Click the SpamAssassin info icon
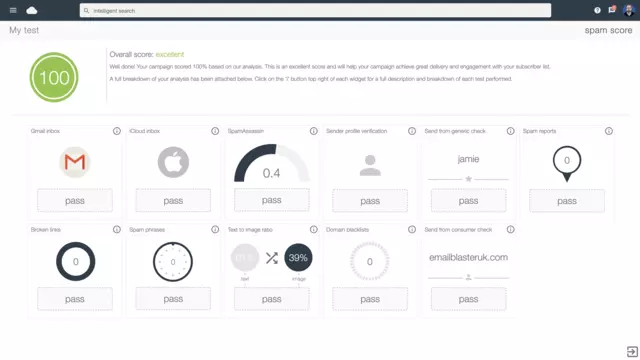 (x=313, y=131)
